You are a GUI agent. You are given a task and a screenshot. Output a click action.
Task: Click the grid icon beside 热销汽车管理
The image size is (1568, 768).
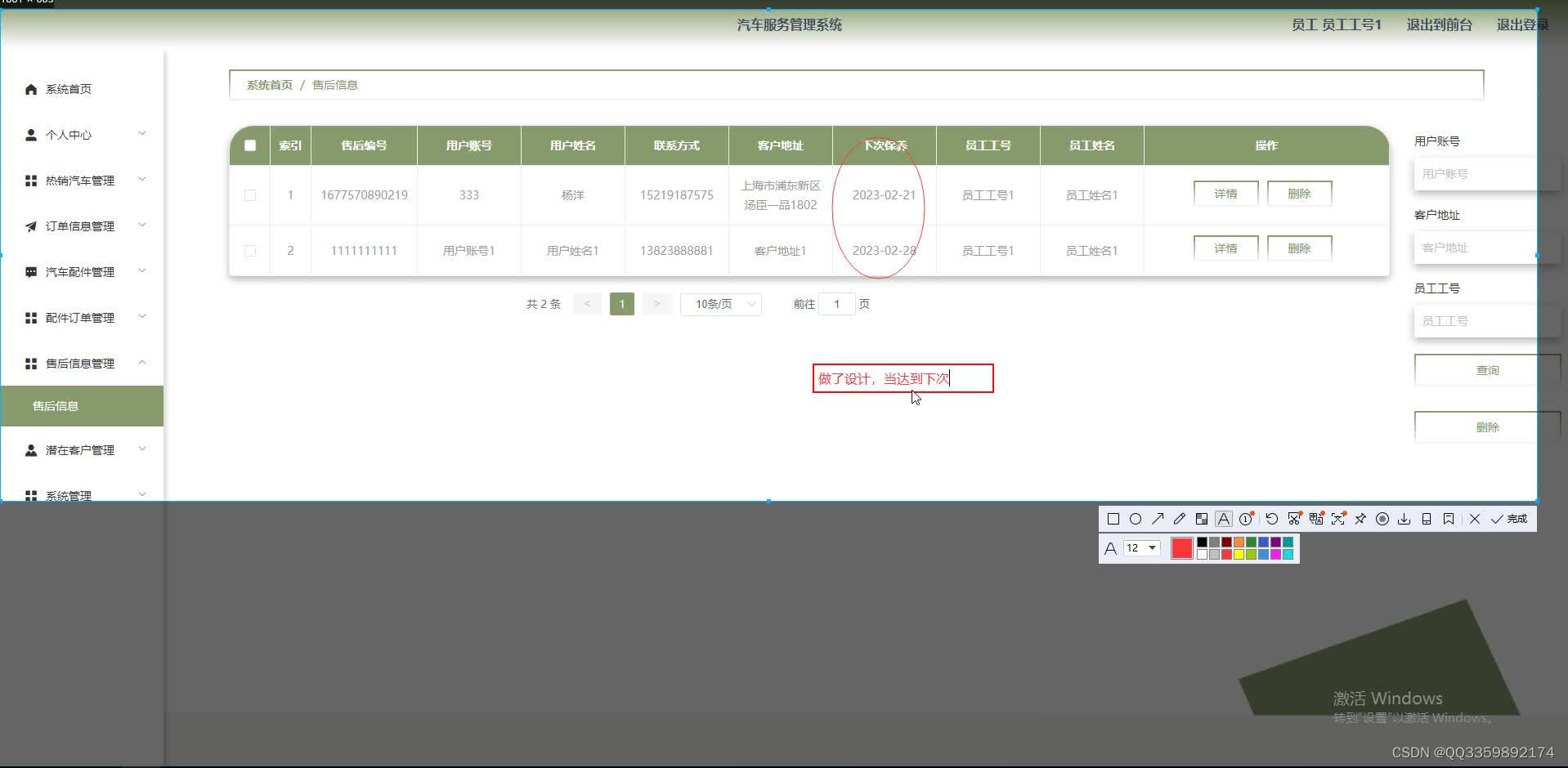pyautogui.click(x=31, y=181)
